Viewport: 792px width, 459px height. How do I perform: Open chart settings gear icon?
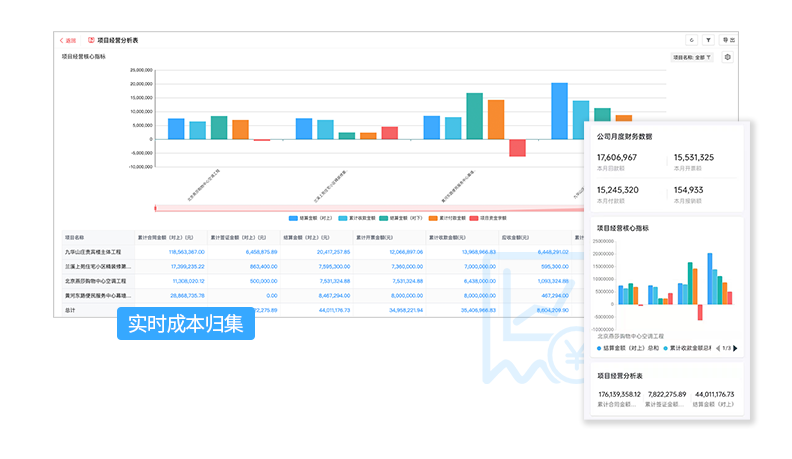727,57
